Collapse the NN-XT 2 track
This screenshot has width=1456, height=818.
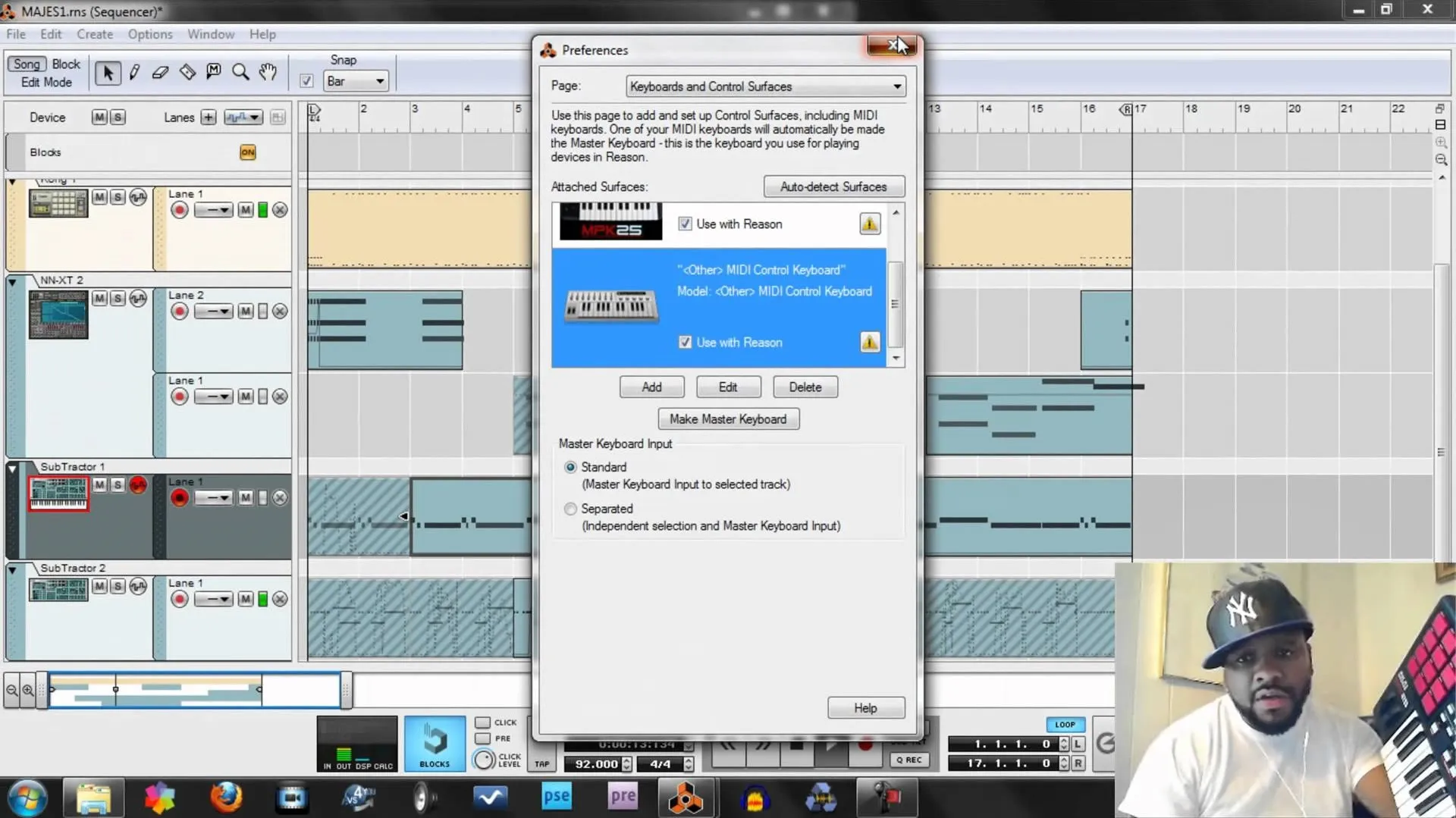[12, 281]
